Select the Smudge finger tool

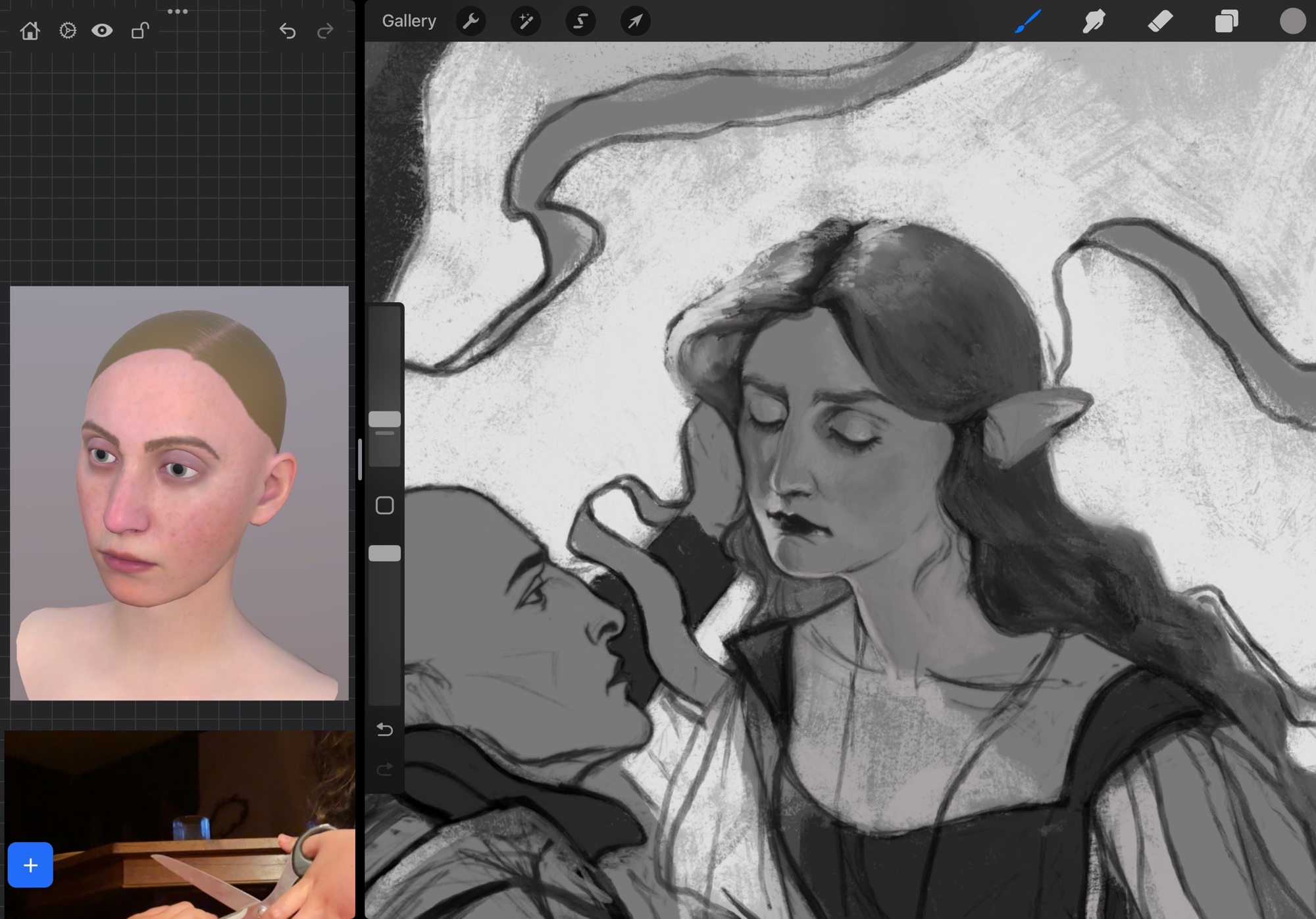click(1094, 21)
